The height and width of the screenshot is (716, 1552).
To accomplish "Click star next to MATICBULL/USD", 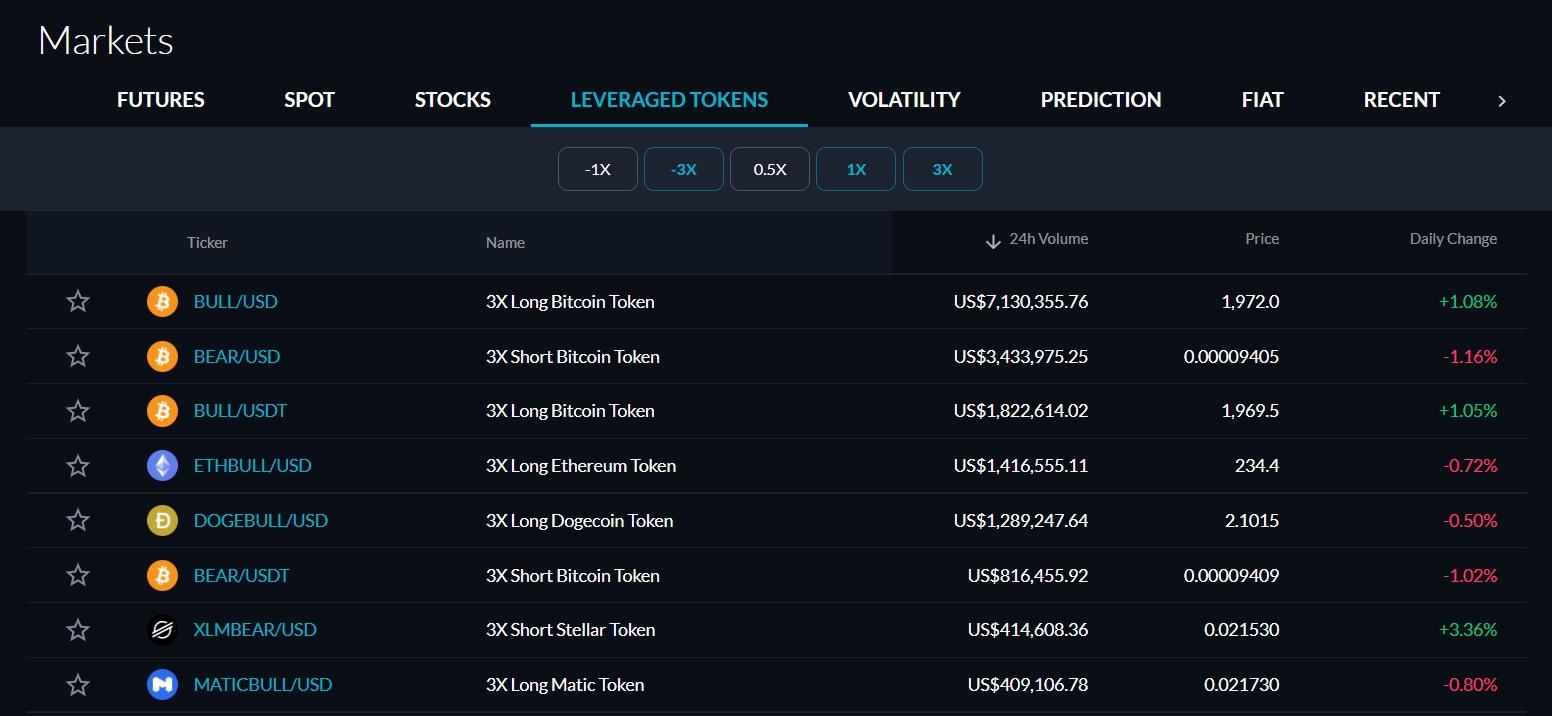I will pos(78,685).
